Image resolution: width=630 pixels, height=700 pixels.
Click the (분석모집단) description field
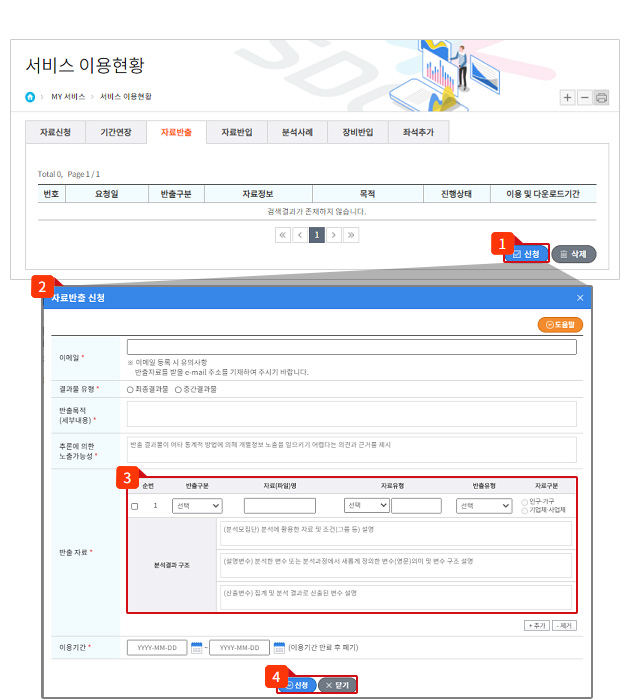(396, 533)
